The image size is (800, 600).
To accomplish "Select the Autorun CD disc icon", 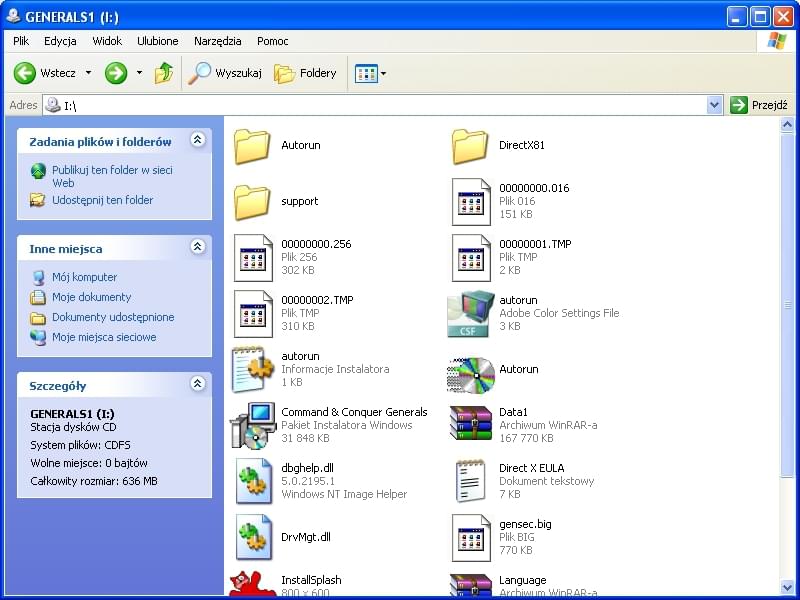I will coord(470,375).
